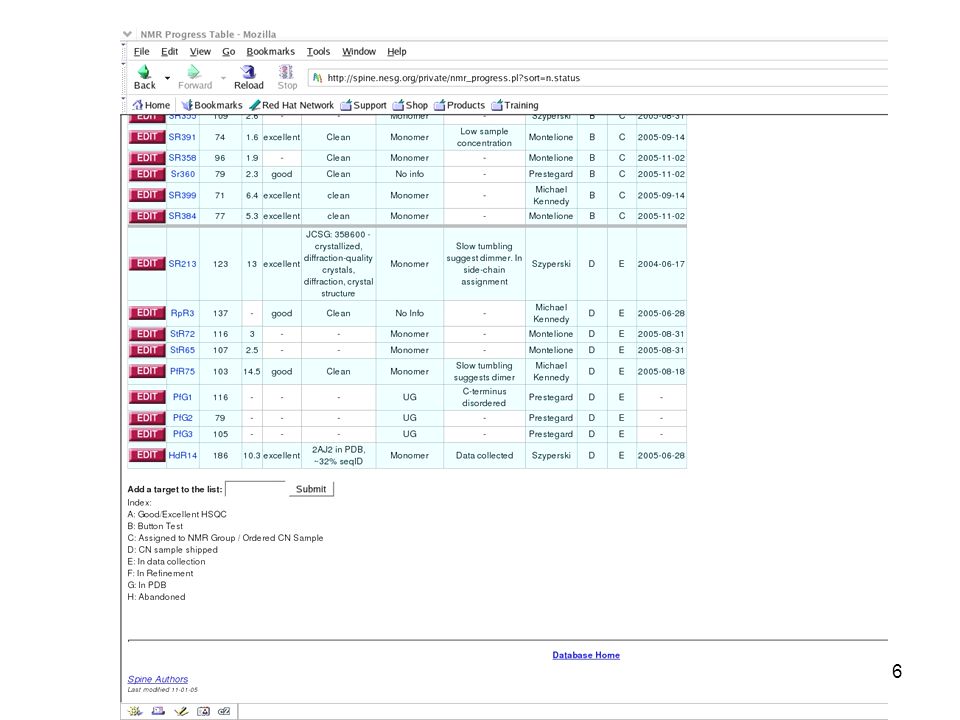Open the Bookmarks menu
Viewport: 960px width, 720px height.
(271, 51)
